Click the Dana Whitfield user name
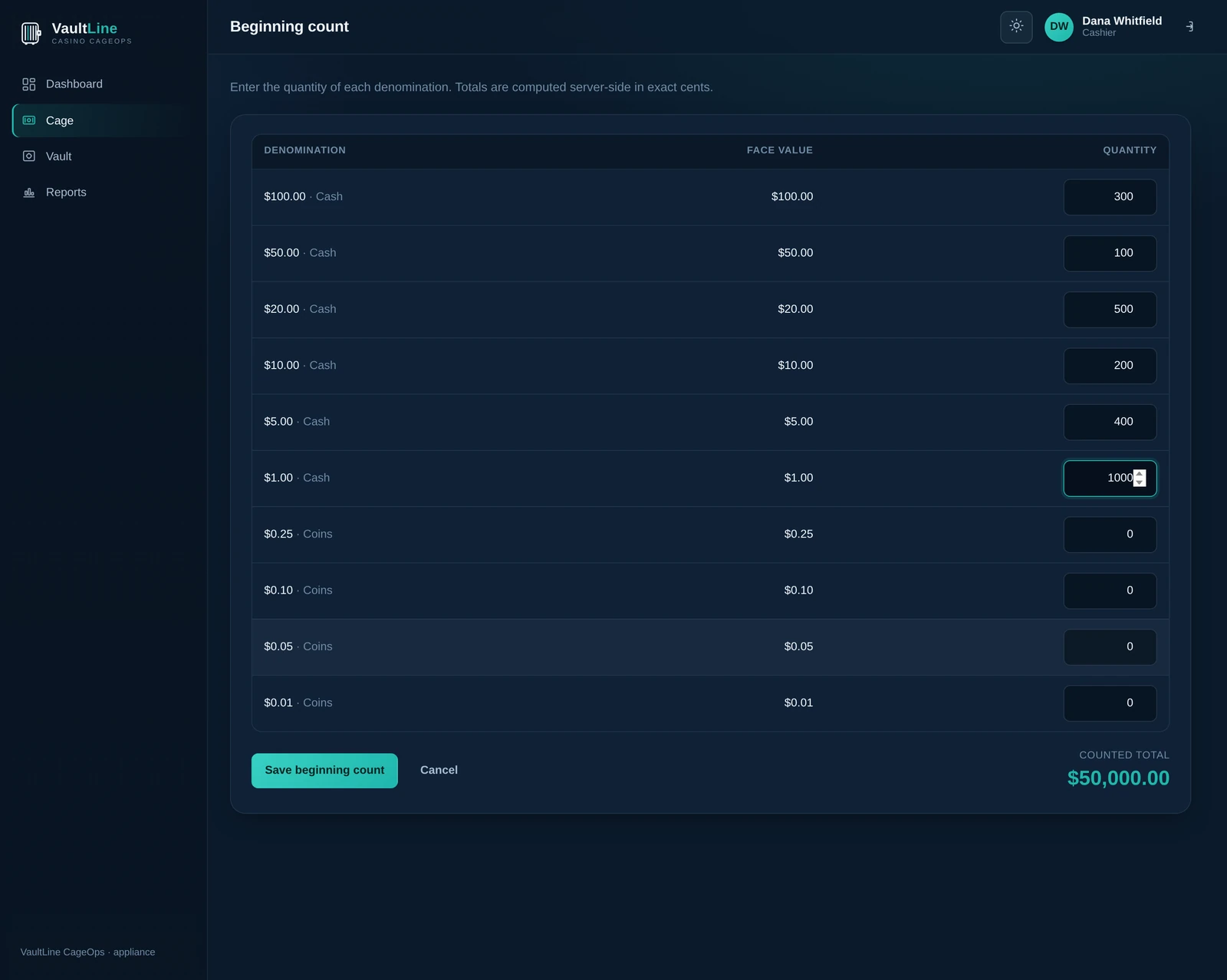 point(1122,21)
